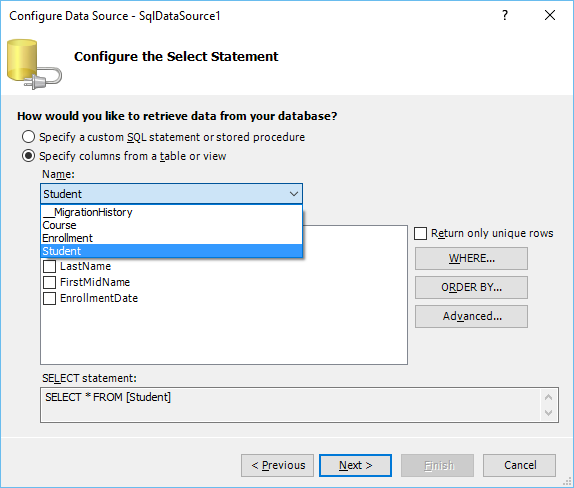
Task: Check the LastName column checkbox
Action: click(x=49, y=266)
